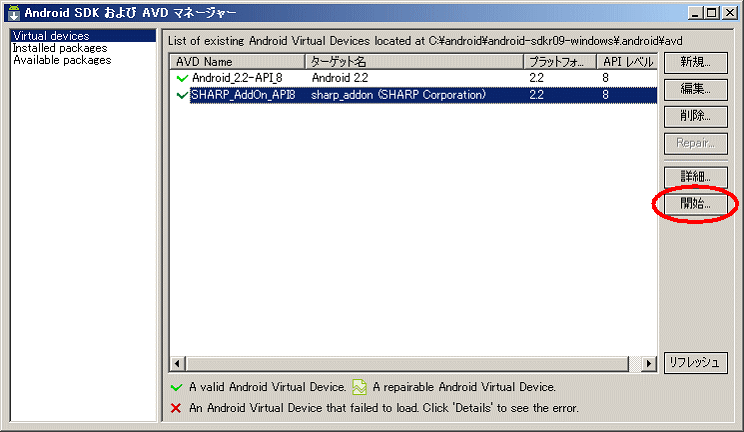Click platform 2.2 in SHARP_AddOn_API8 row
This screenshot has height=432, width=744.
(x=536, y=95)
